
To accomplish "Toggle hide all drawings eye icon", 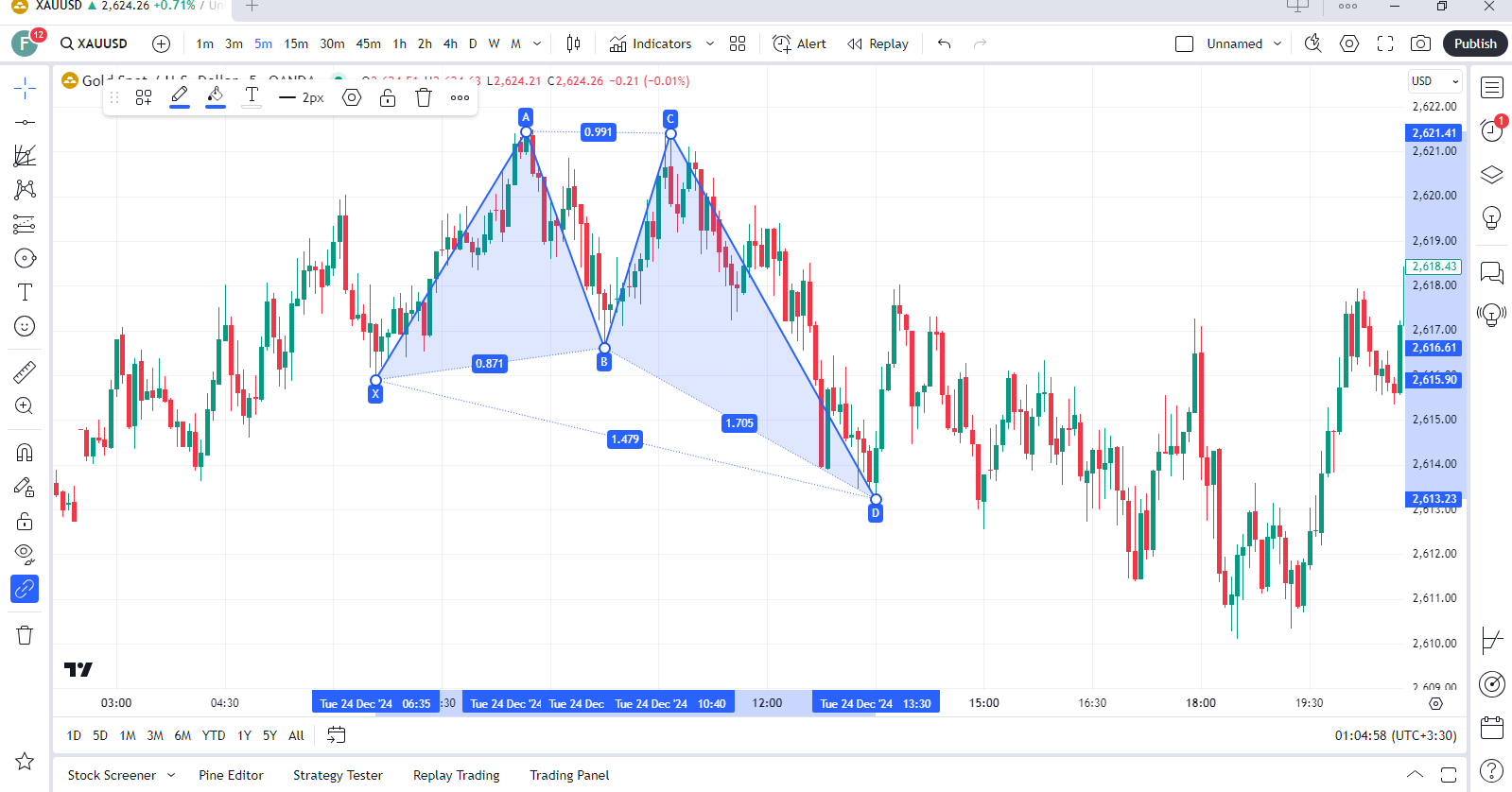I will [25, 555].
